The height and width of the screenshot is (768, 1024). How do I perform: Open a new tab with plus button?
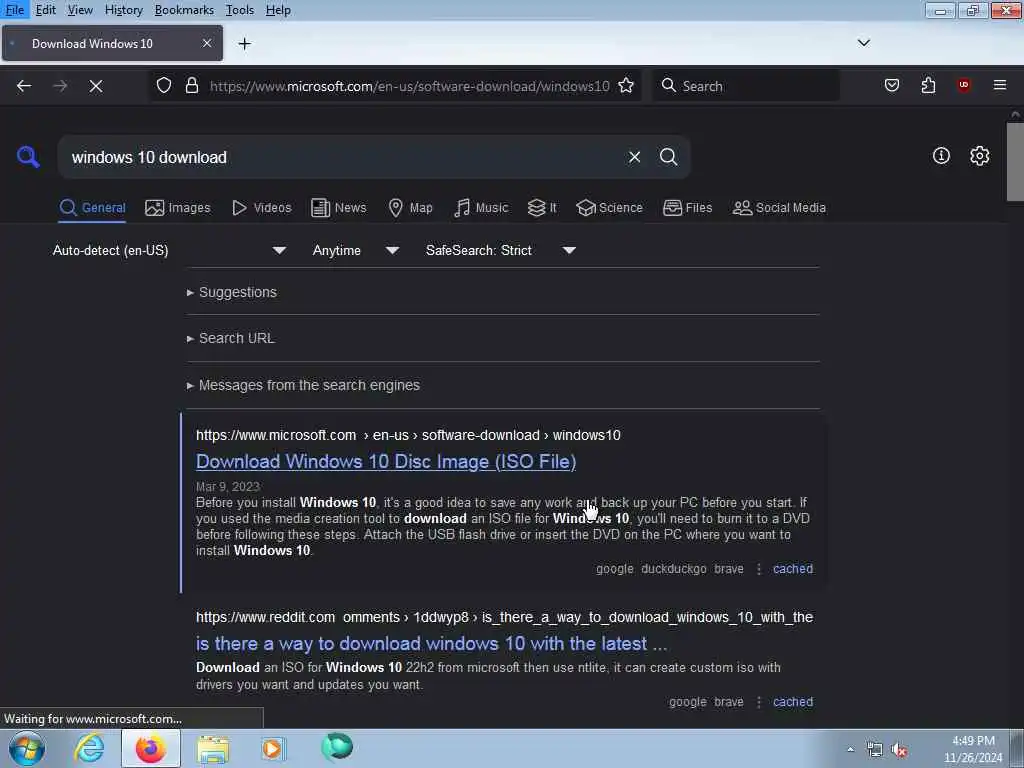[x=245, y=44]
